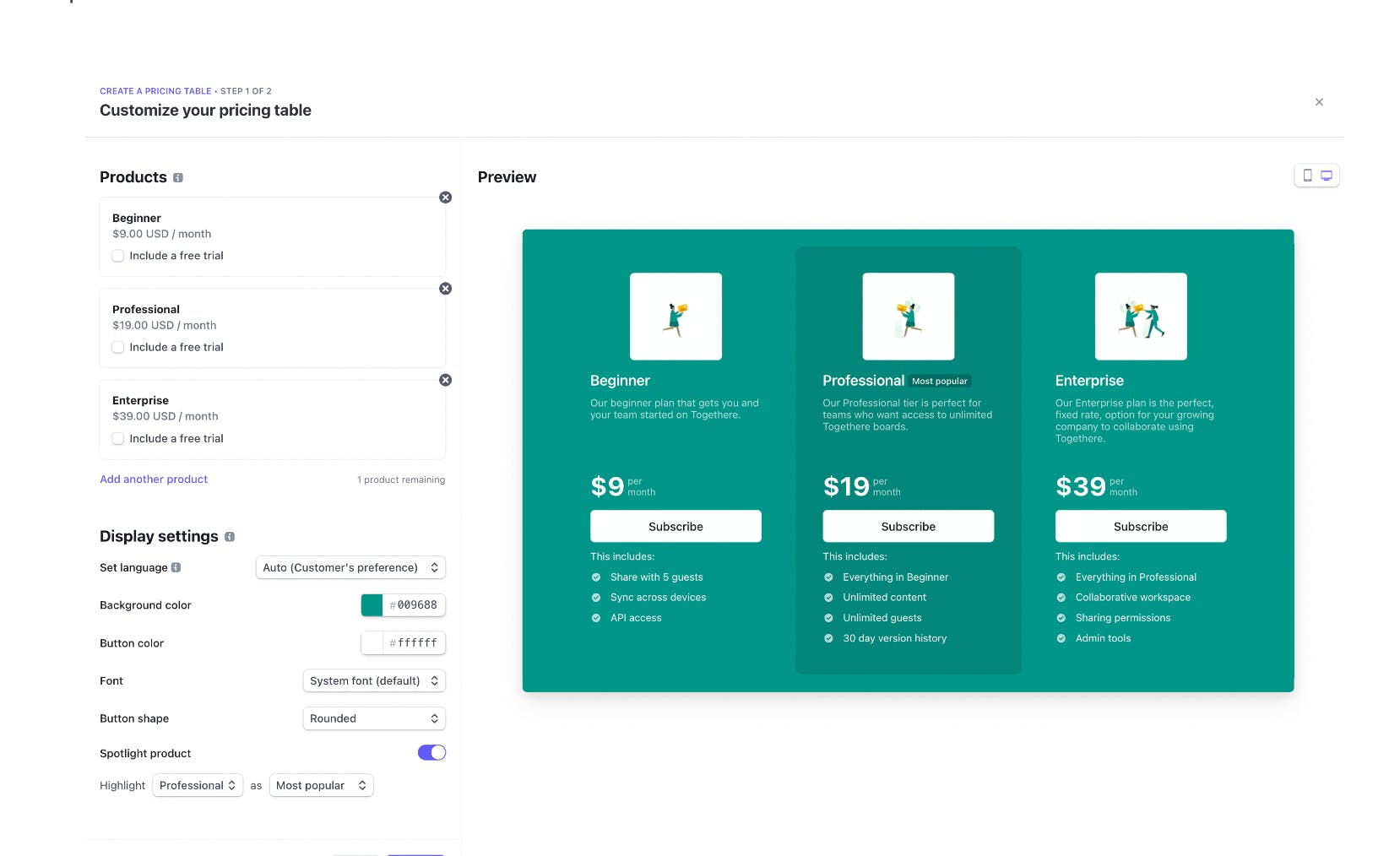Screen dimensions: 1400x856
Task: Switch preview to mobile view icon
Action: coord(1307,176)
